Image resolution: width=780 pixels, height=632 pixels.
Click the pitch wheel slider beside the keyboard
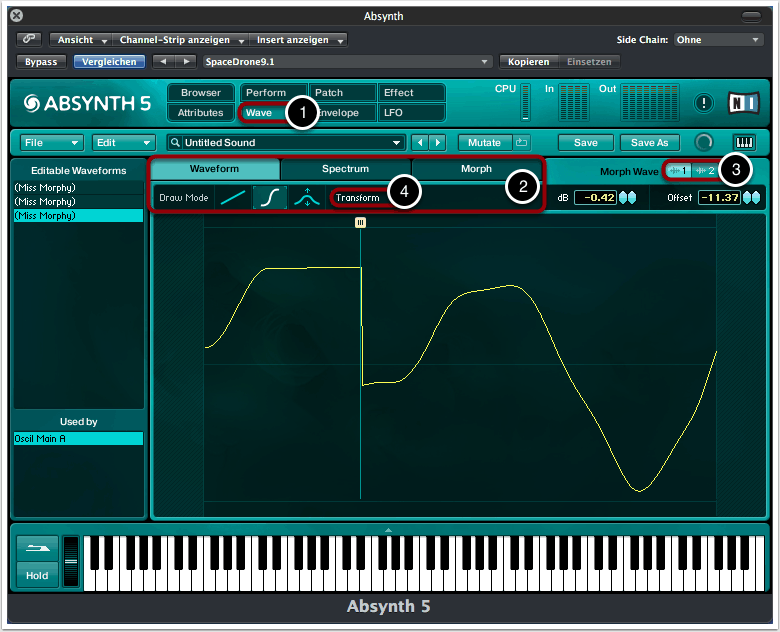click(70, 562)
